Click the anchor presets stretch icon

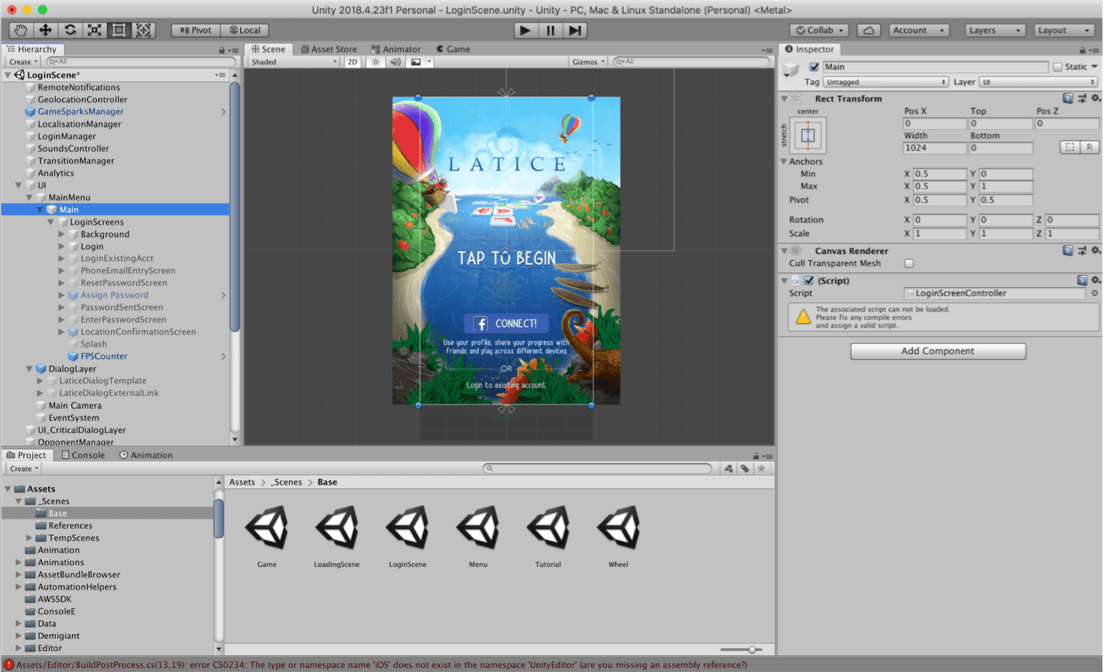pyautogui.click(x=808, y=135)
